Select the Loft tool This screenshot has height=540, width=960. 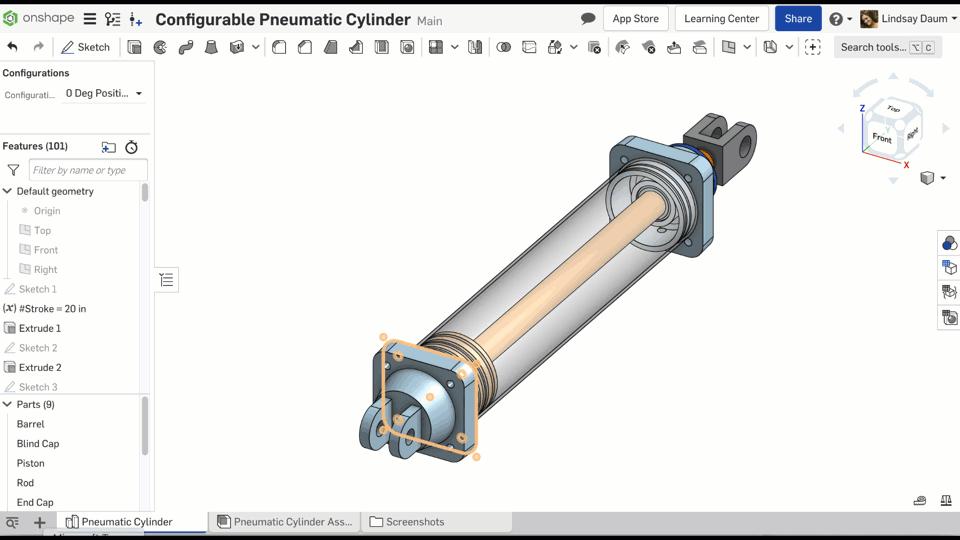click(211, 47)
